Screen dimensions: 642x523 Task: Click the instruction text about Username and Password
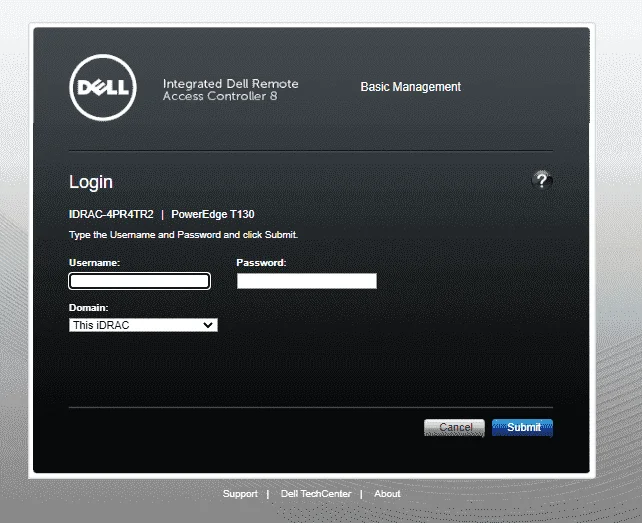click(183, 235)
